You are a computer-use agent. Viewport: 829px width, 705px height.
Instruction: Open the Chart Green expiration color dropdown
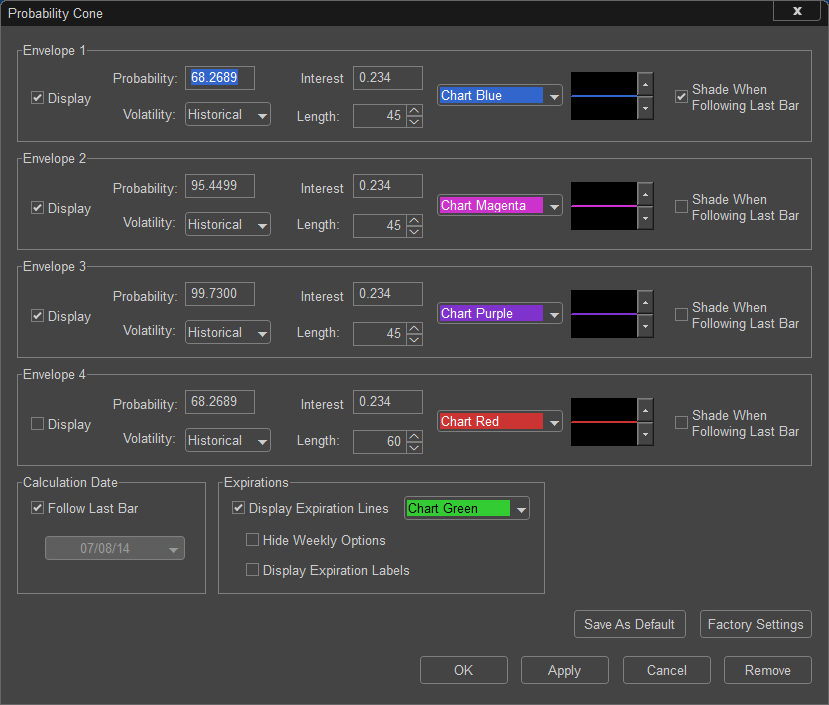[467, 508]
